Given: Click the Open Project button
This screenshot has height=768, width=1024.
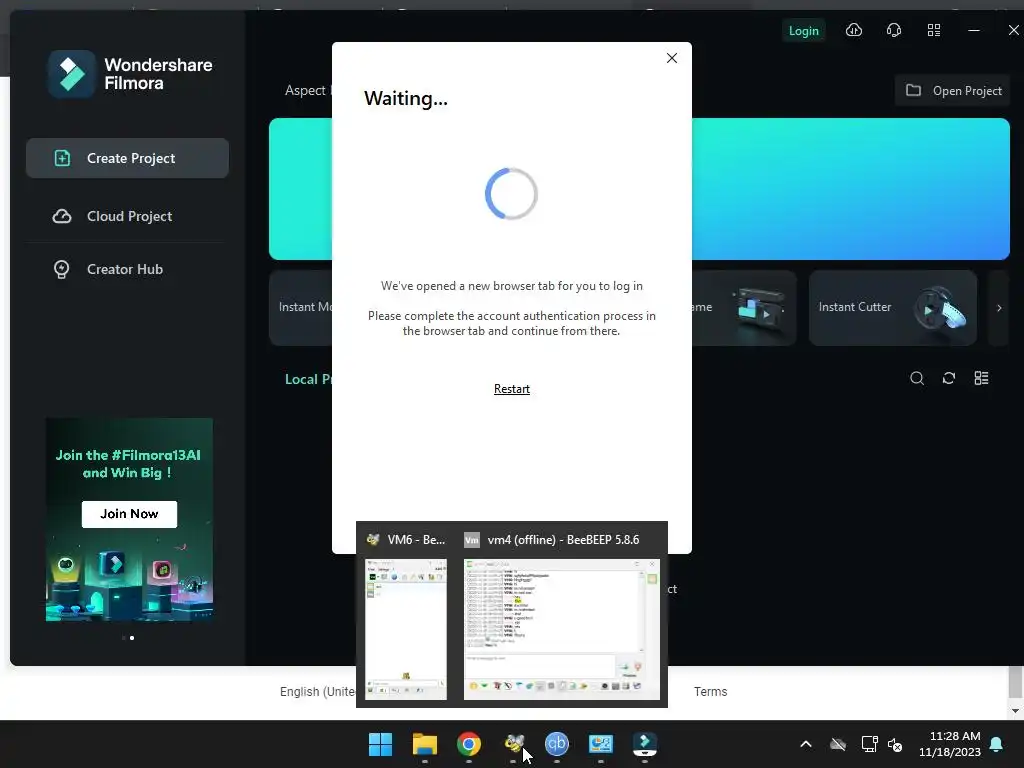Looking at the screenshot, I should coord(953,90).
